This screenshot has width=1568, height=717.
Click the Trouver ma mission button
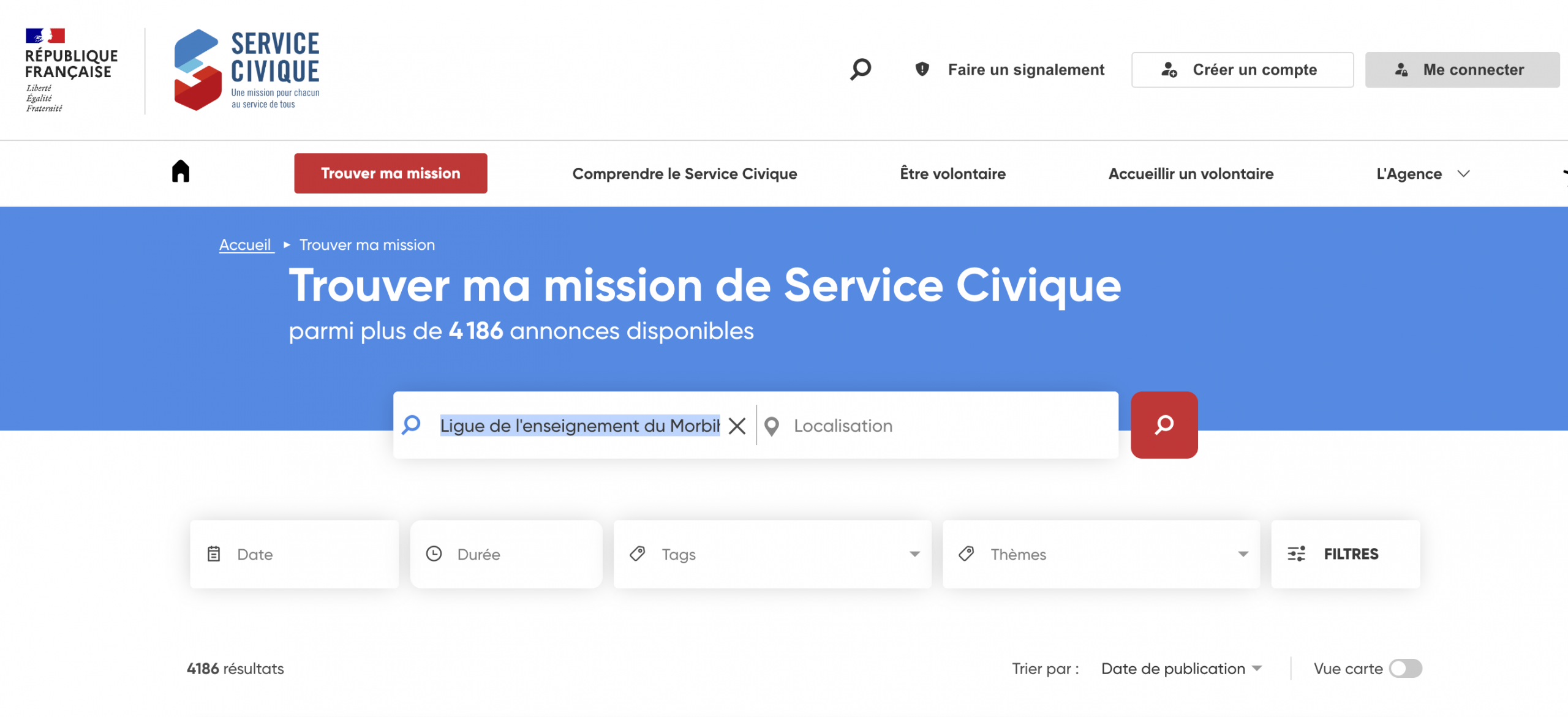390,173
